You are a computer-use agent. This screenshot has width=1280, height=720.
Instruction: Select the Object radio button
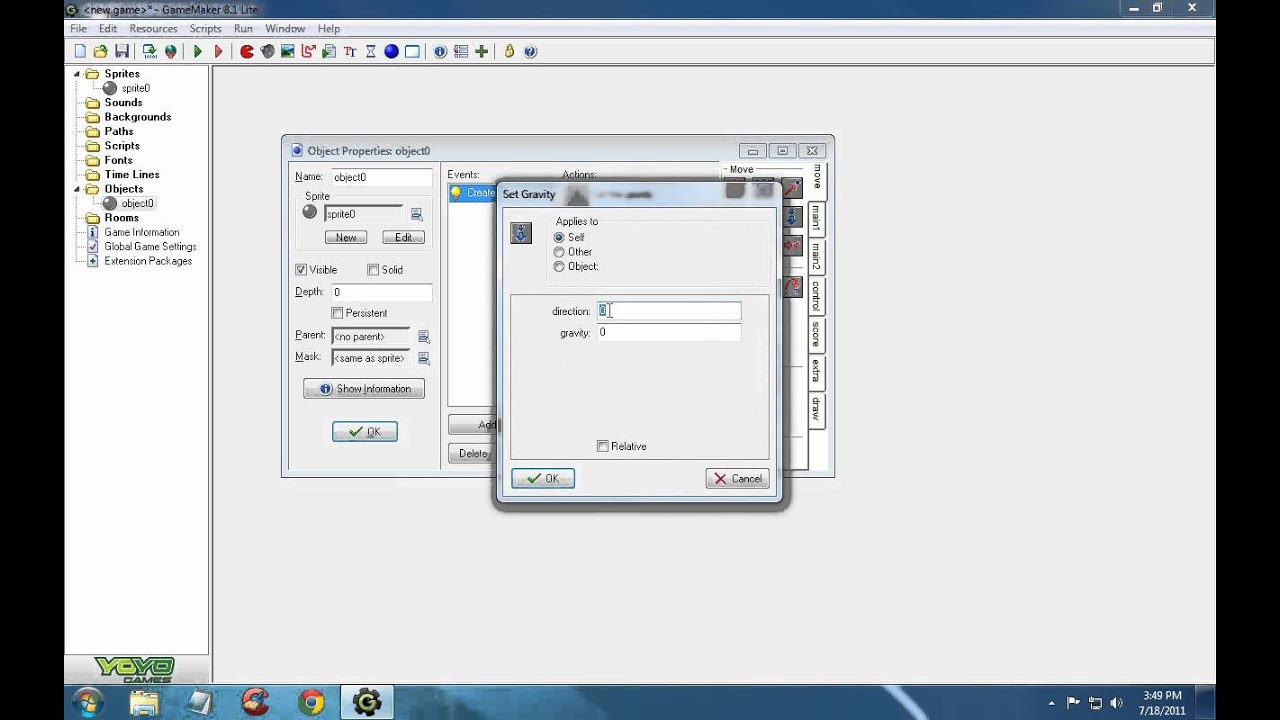click(559, 267)
